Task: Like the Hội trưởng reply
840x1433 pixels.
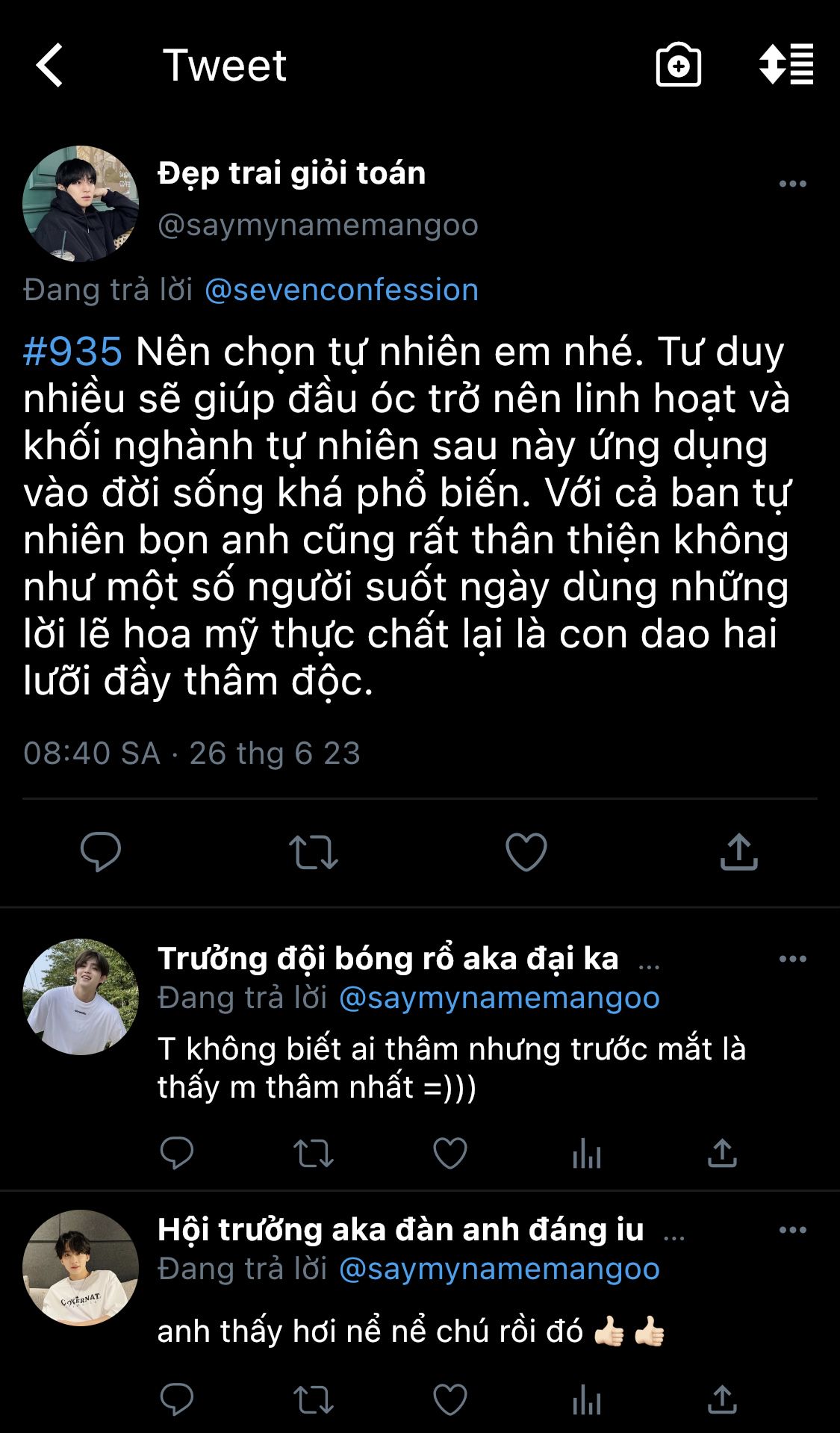Action: tap(450, 1399)
